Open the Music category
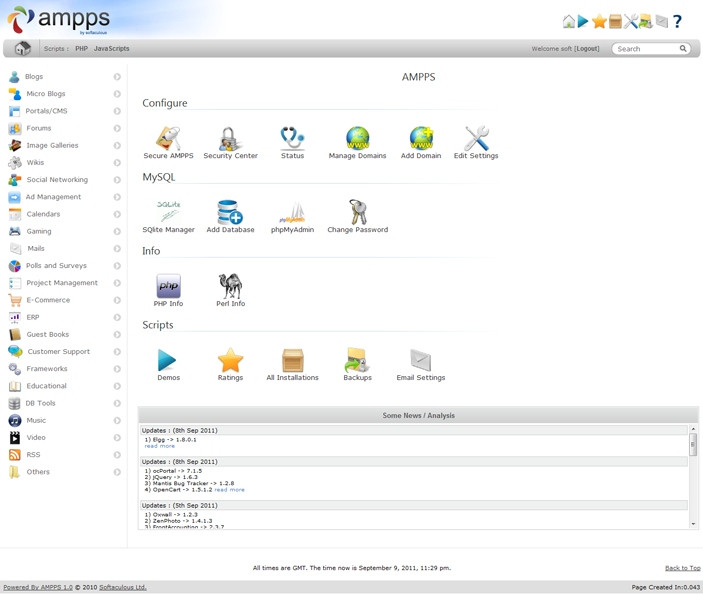703x600 pixels. coord(36,420)
